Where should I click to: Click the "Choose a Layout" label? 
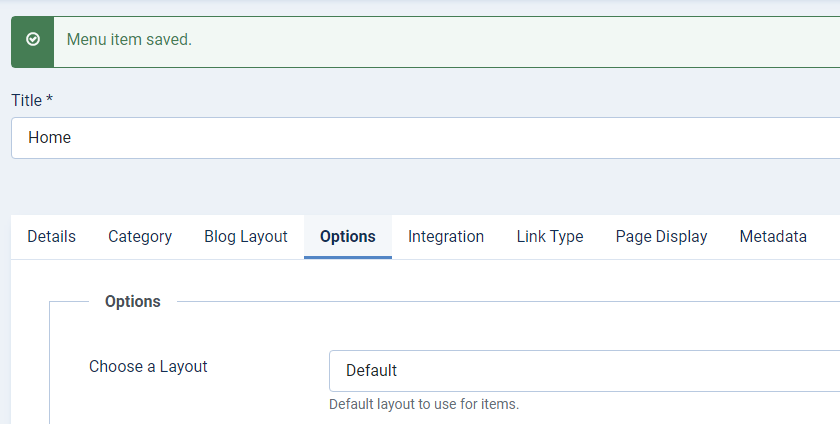pyautogui.click(x=148, y=367)
